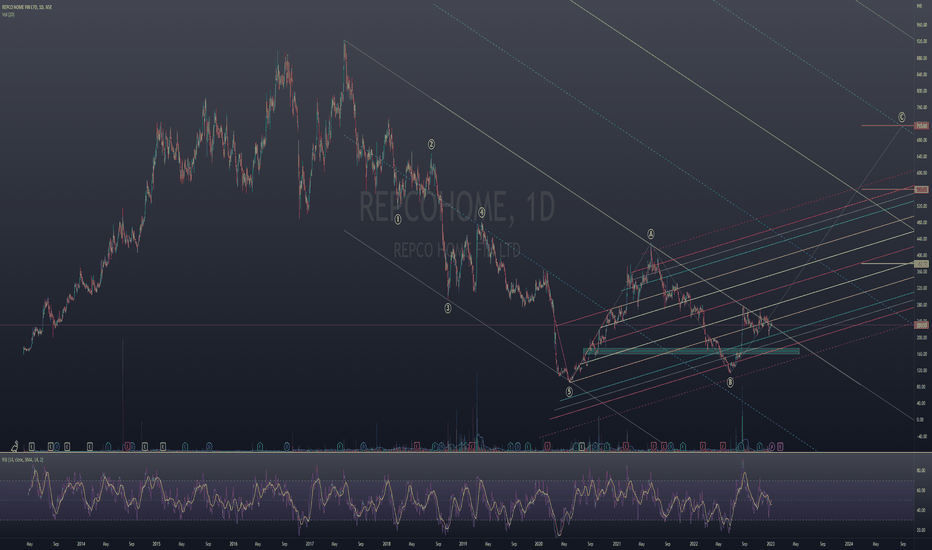
Task: Click the 2014 label on time axis
Action: 81,543
